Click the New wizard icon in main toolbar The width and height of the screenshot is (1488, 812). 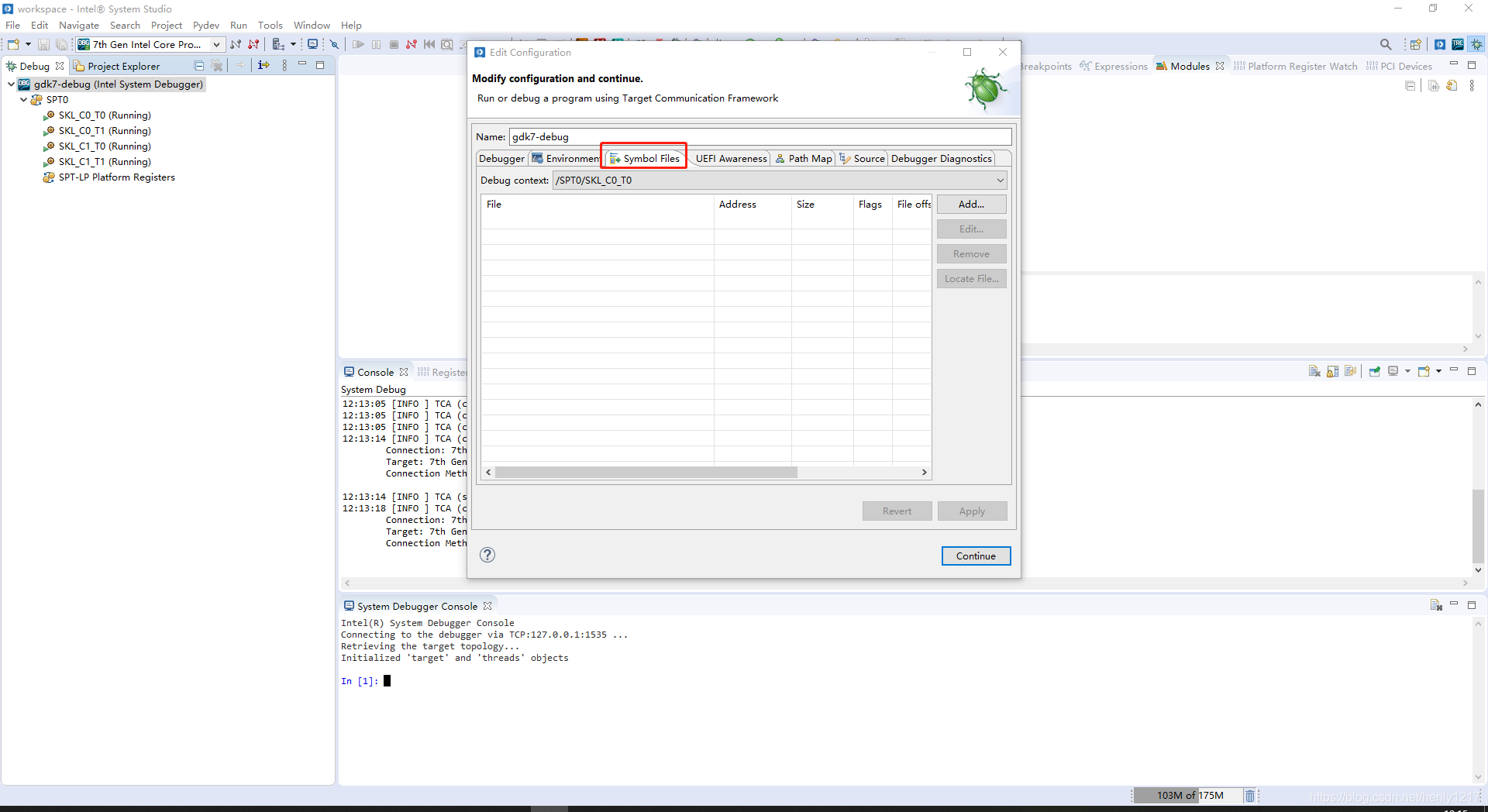13,44
